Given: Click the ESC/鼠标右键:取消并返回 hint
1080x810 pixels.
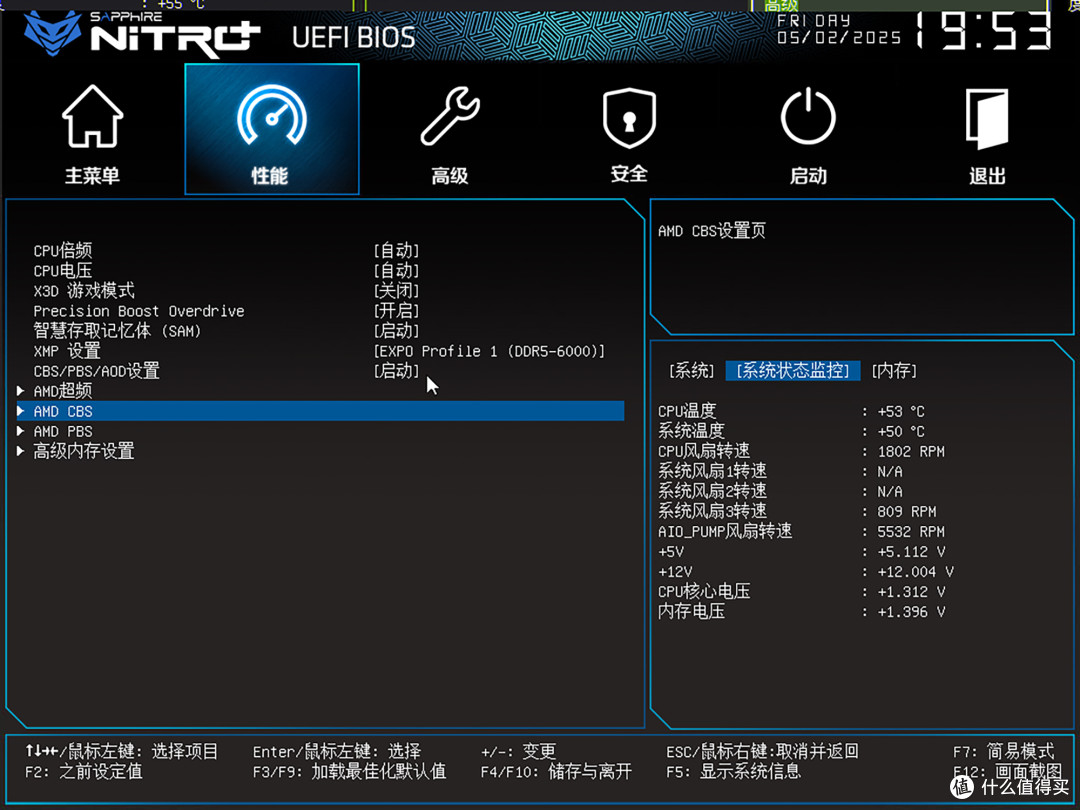Looking at the screenshot, I should [762, 751].
